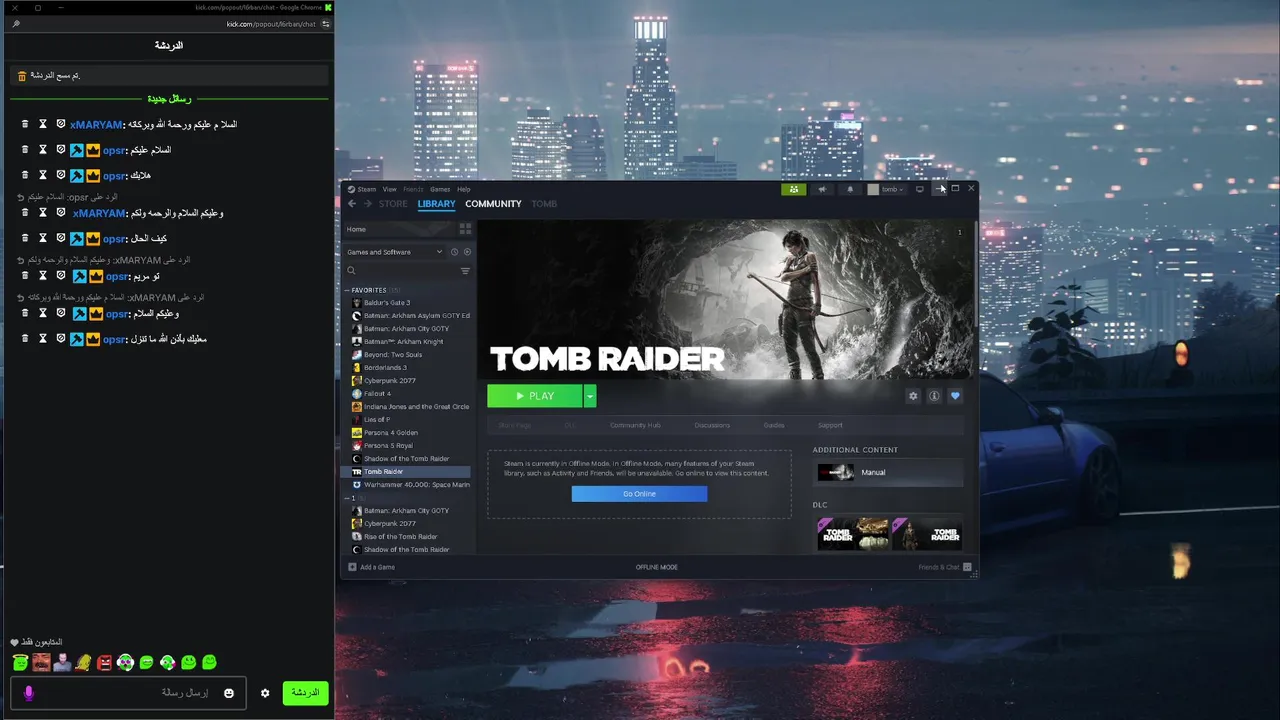Open the TOMB profile tab
Viewport: 1280px width, 720px height.
click(544, 204)
